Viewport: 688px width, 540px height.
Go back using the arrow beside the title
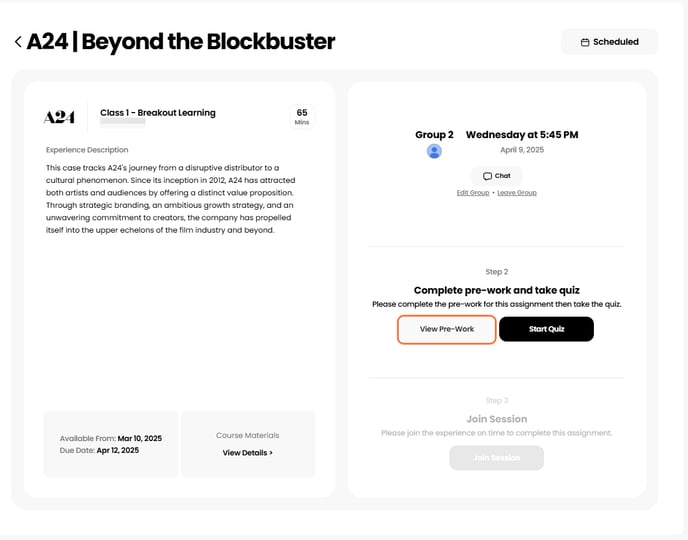(x=18, y=42)
